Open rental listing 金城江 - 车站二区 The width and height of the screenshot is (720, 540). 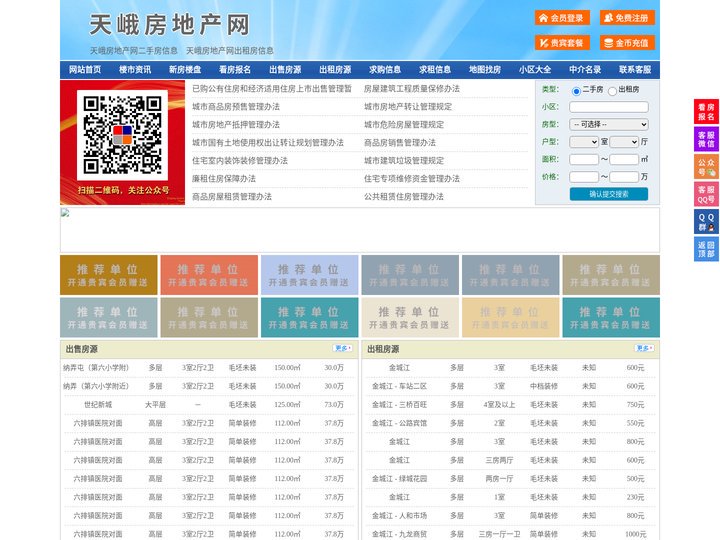(399, 387)
